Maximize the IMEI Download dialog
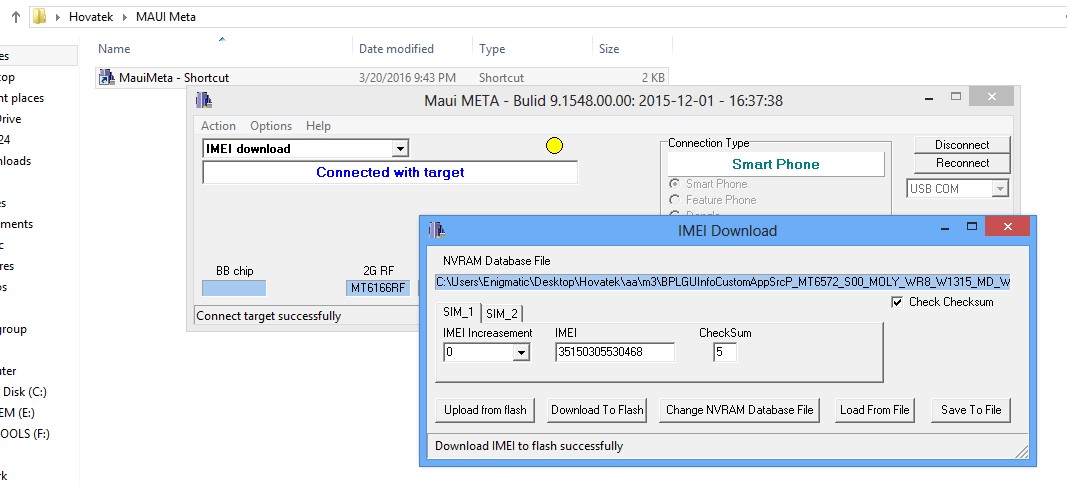 [972, 227]
